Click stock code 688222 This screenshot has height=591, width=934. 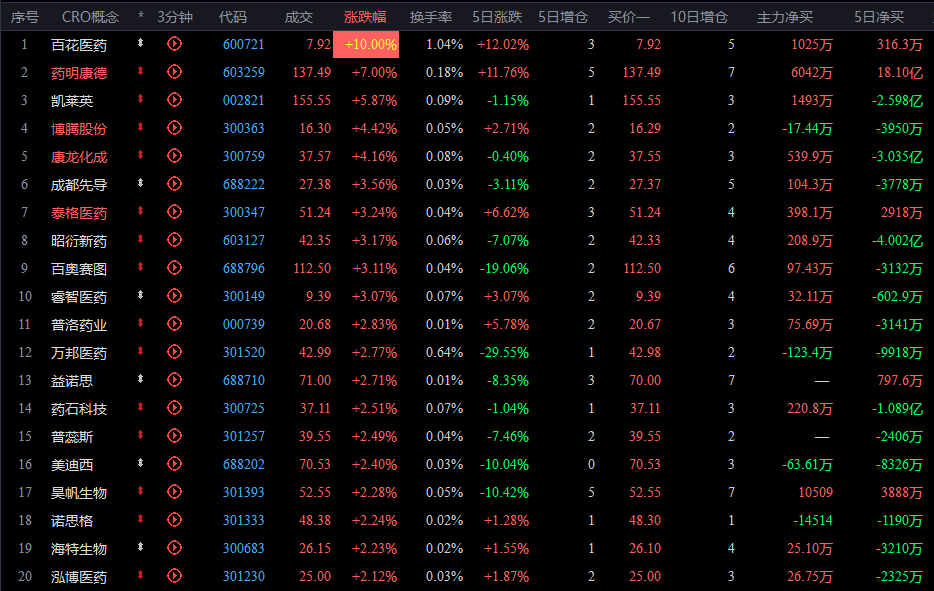[x=244, y=184]
